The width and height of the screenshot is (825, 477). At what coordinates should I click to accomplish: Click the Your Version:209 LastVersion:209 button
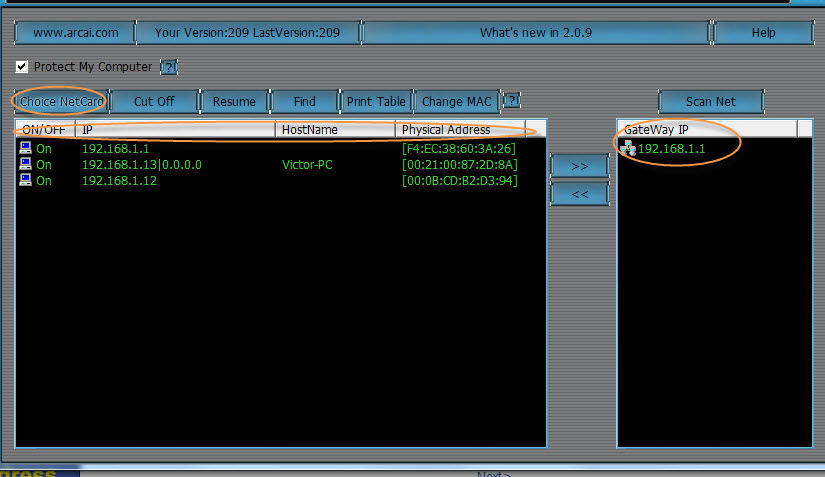[248, 33]
